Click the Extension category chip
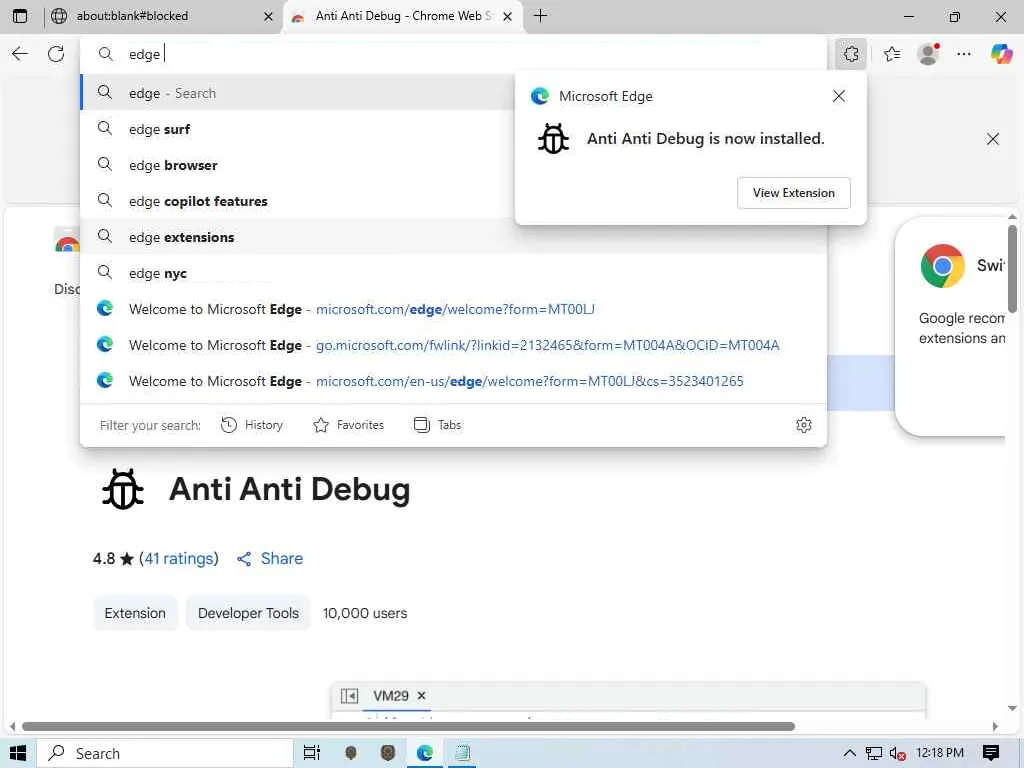 tap(135, 613)
